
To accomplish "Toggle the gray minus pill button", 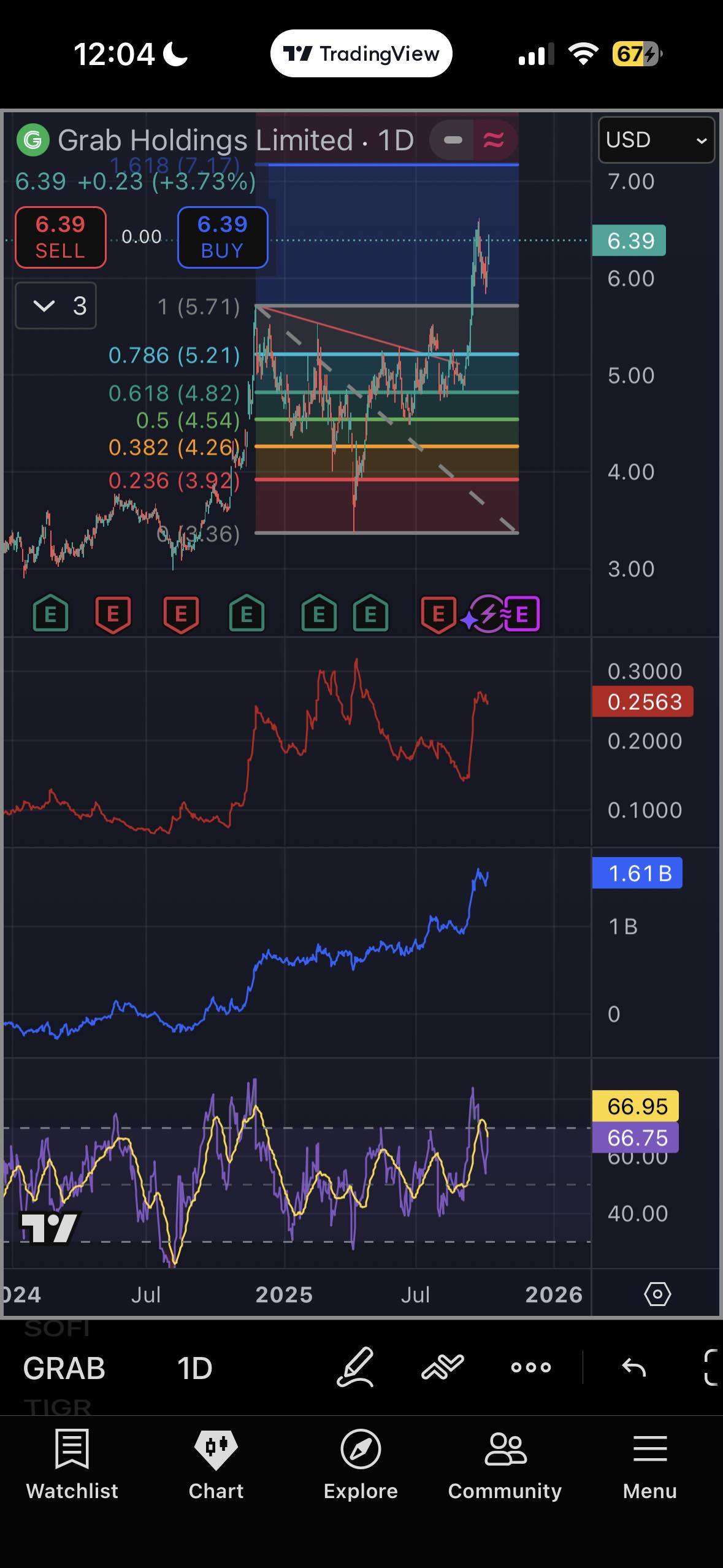I will (453, 140).
